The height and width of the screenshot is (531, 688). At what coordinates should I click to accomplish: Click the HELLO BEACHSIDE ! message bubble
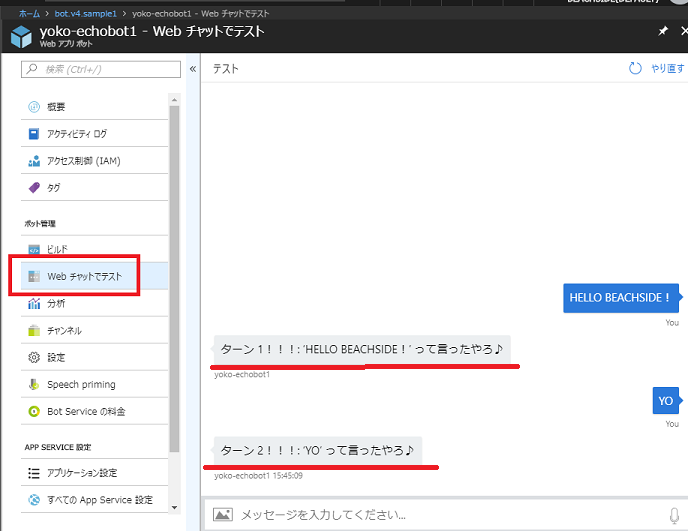pyautogui.click(x=621, y=298)
